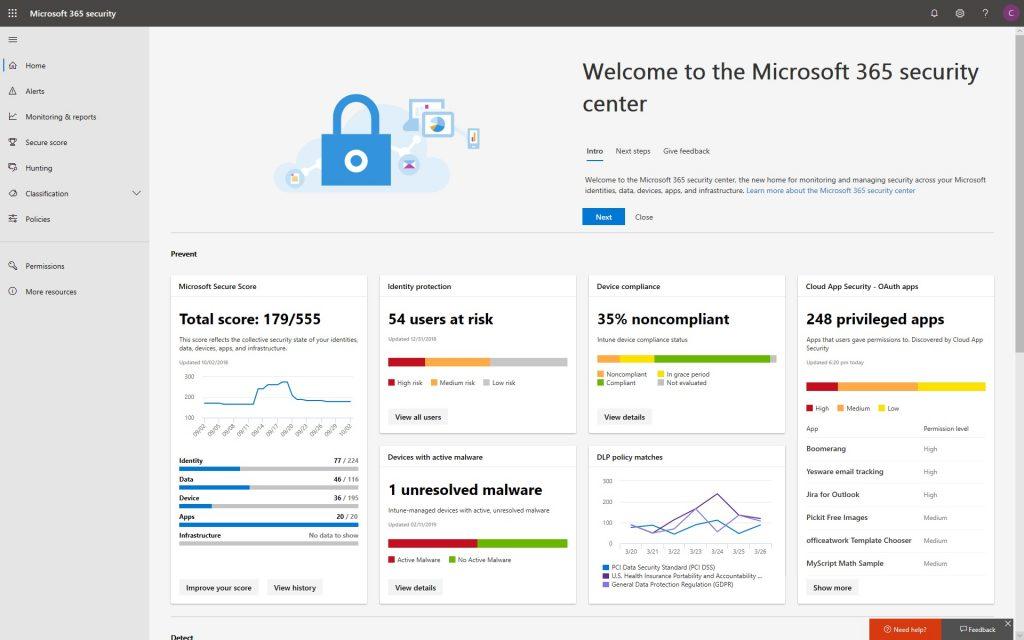Open the notifications bell

(x=934, y=13)
